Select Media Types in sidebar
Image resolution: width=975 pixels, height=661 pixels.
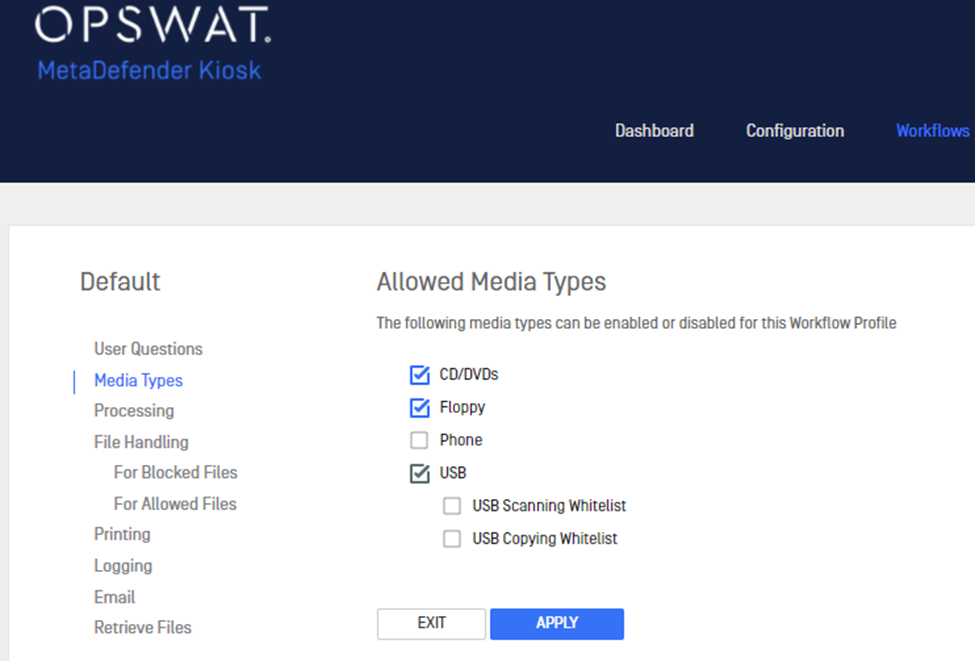click(138, 380)
